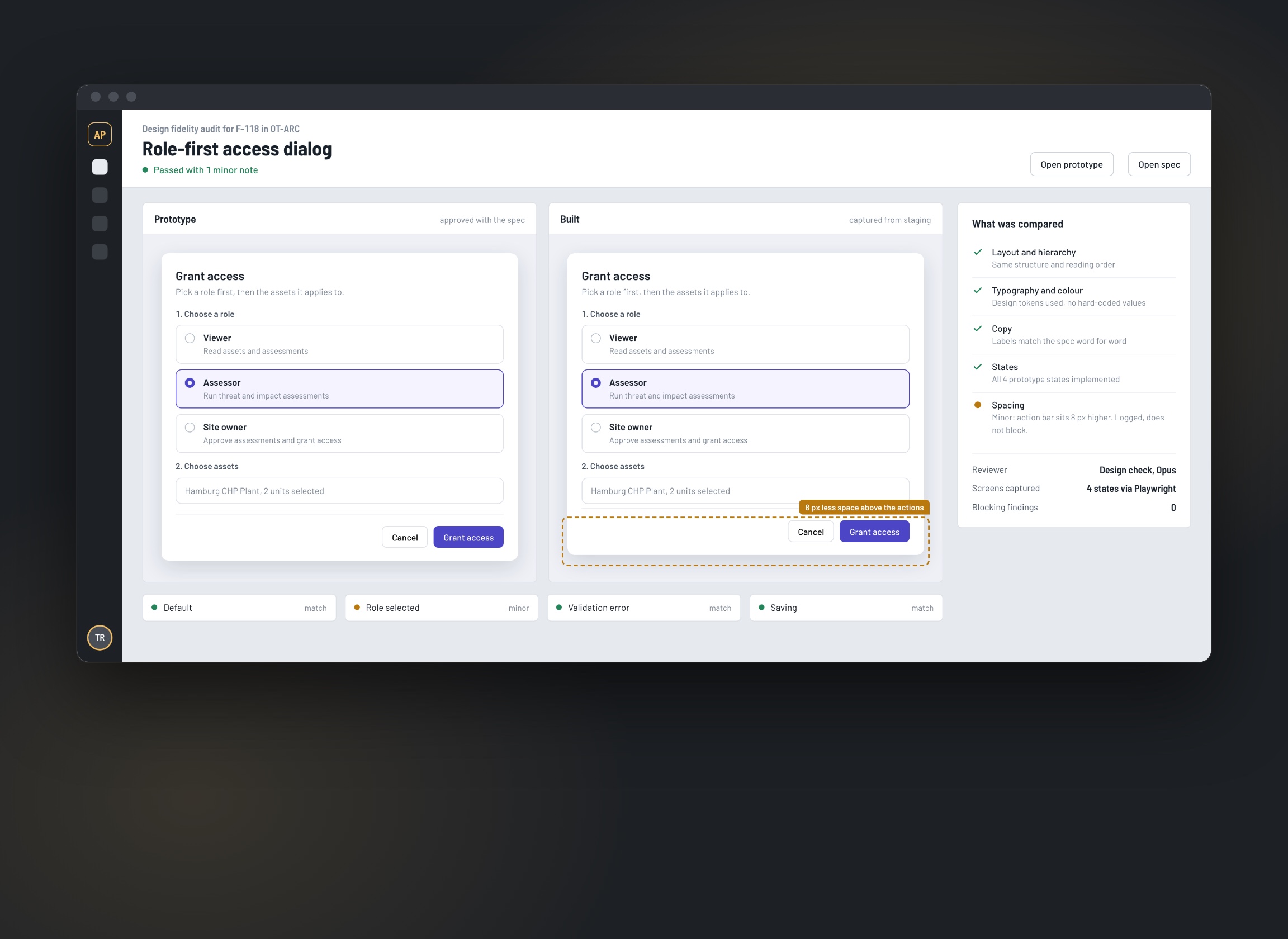Screen dimensions: 1288x939
Task: Select Site owner radio in Built panel
Action: click(x=596, y=428)
